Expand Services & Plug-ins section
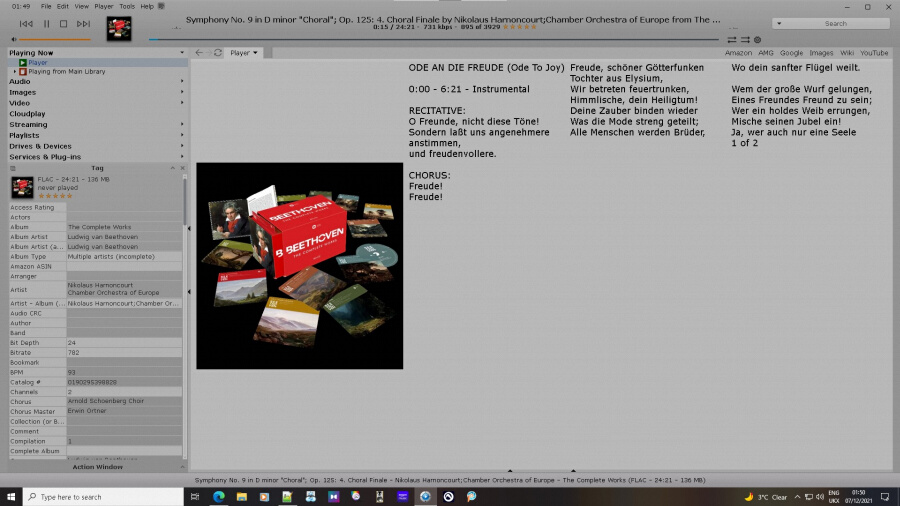The height and width of the screenshot is (506, 900). point(182,157)
